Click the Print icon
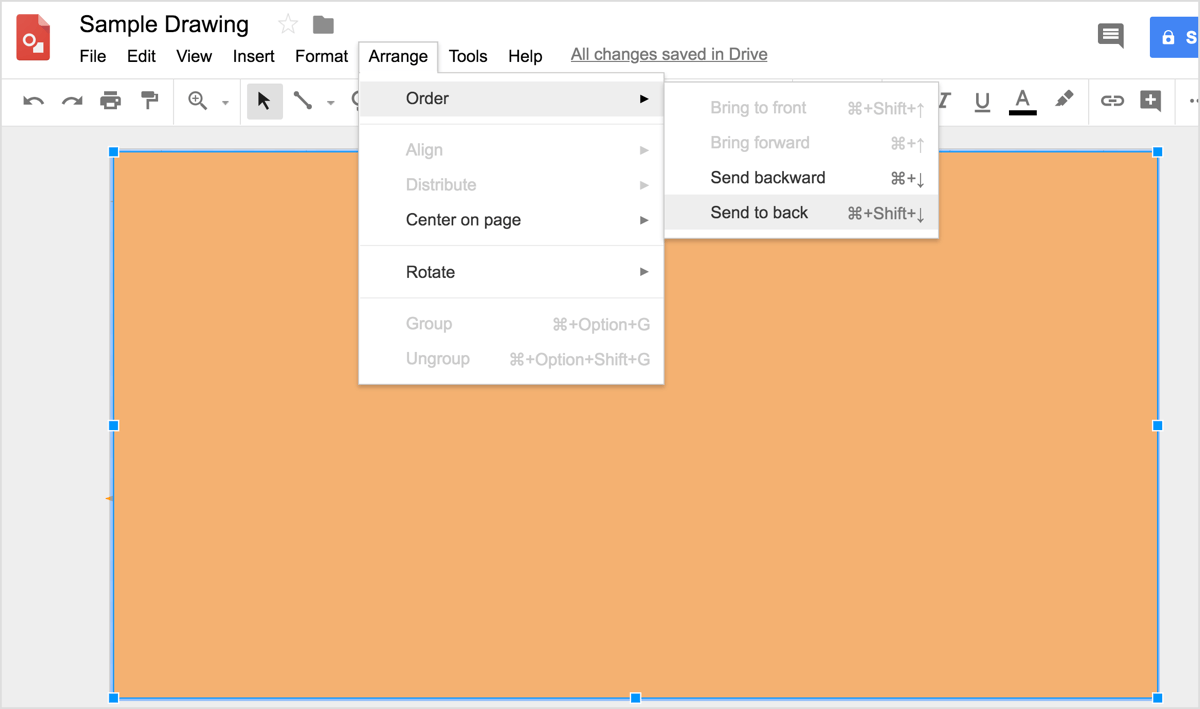This screenshot has height=709, width=1200. click(111, 101)
